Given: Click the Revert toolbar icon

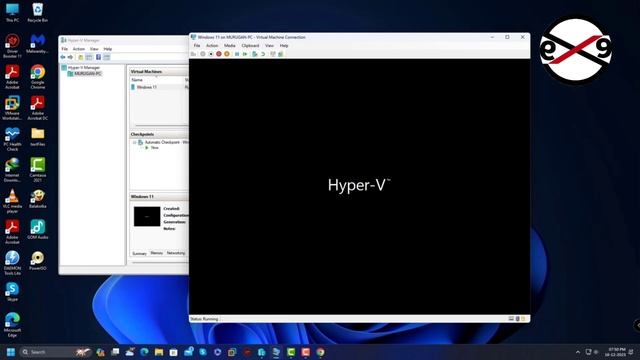Looking at the screenshot, I should point(263,54).
